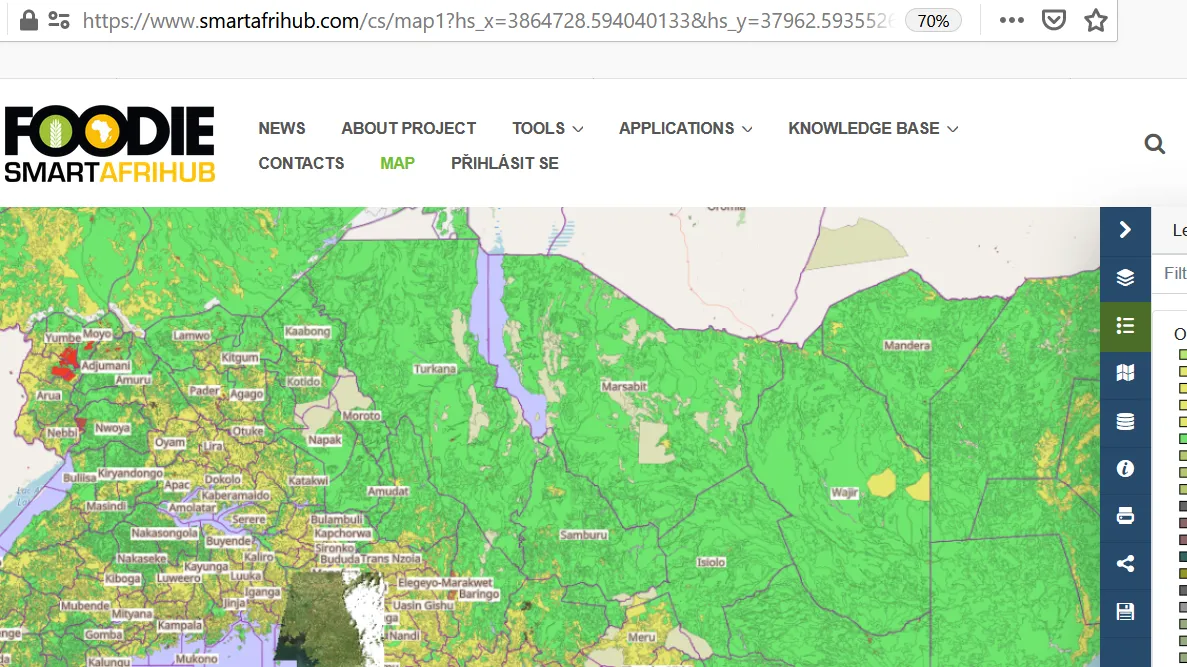Click the Meru label on the map
The height and width of the screenshot is (667, 1187).
pyautogui.click(x=641, y=637)
